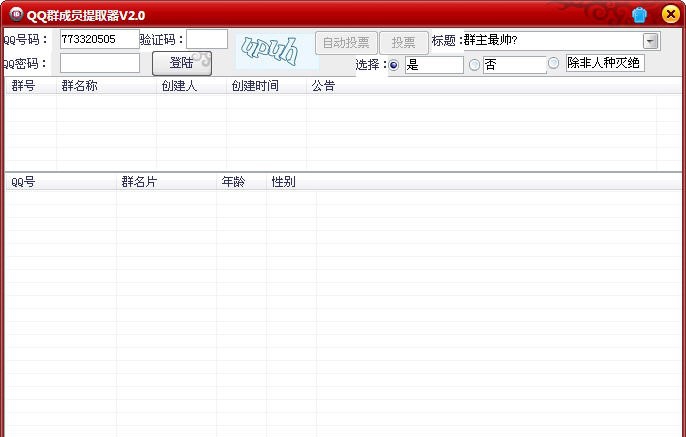Sort by 公告 column header
The width and height of the screenshot is (686, 437).
pyautogui.click(x=481, y=86)
